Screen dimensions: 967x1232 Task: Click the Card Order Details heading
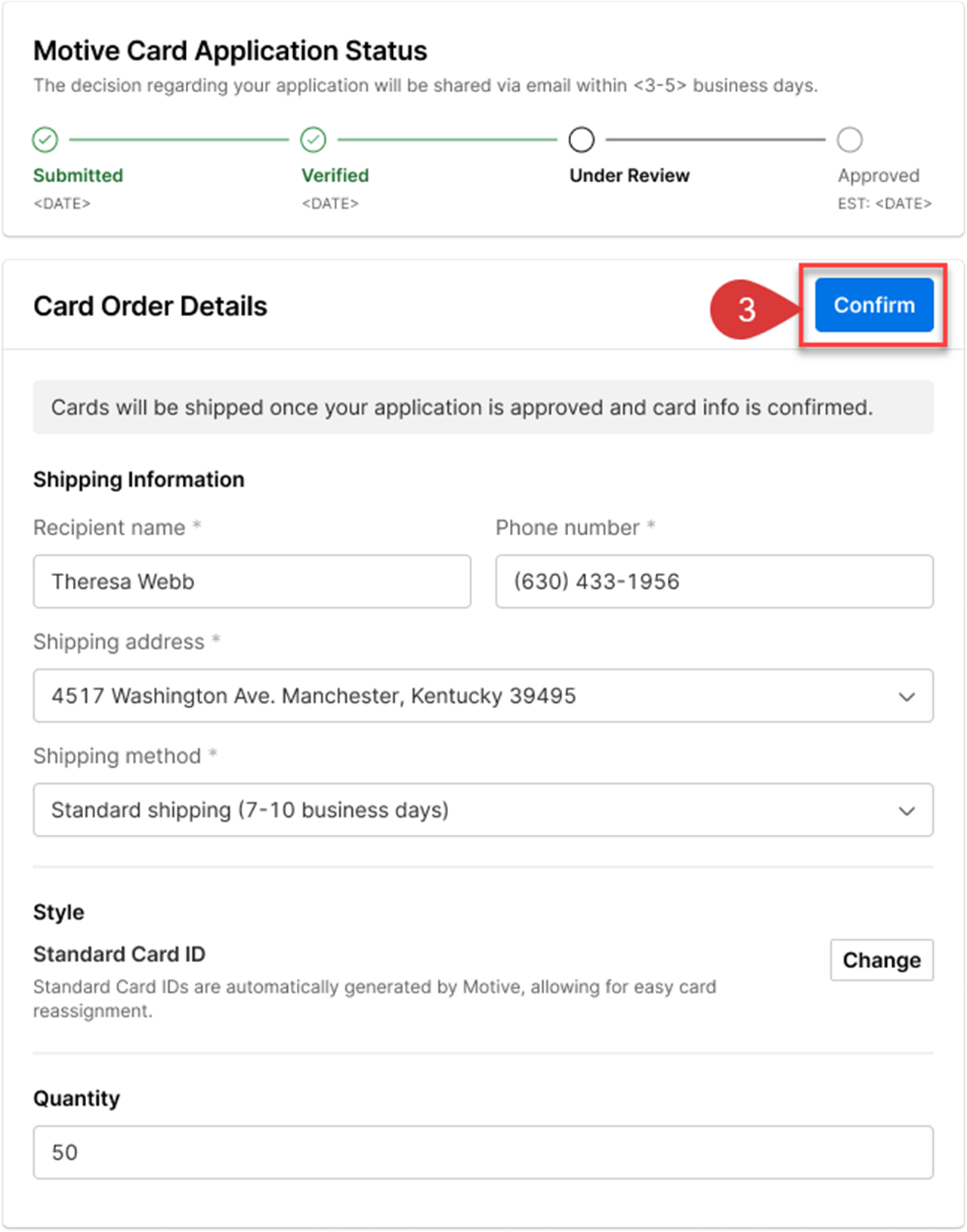click(150, 306)
